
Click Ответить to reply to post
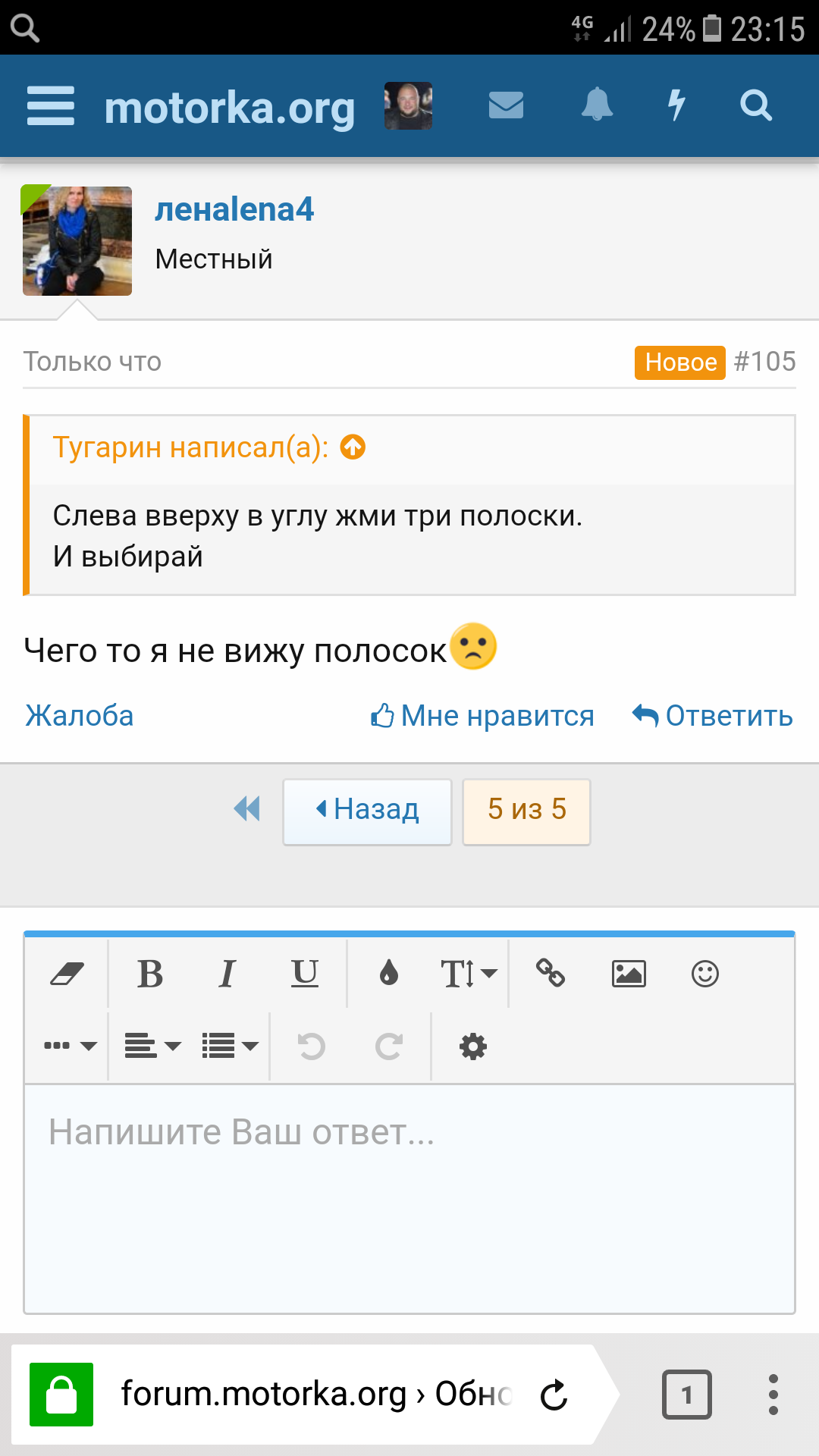click(x=713, y=716)
